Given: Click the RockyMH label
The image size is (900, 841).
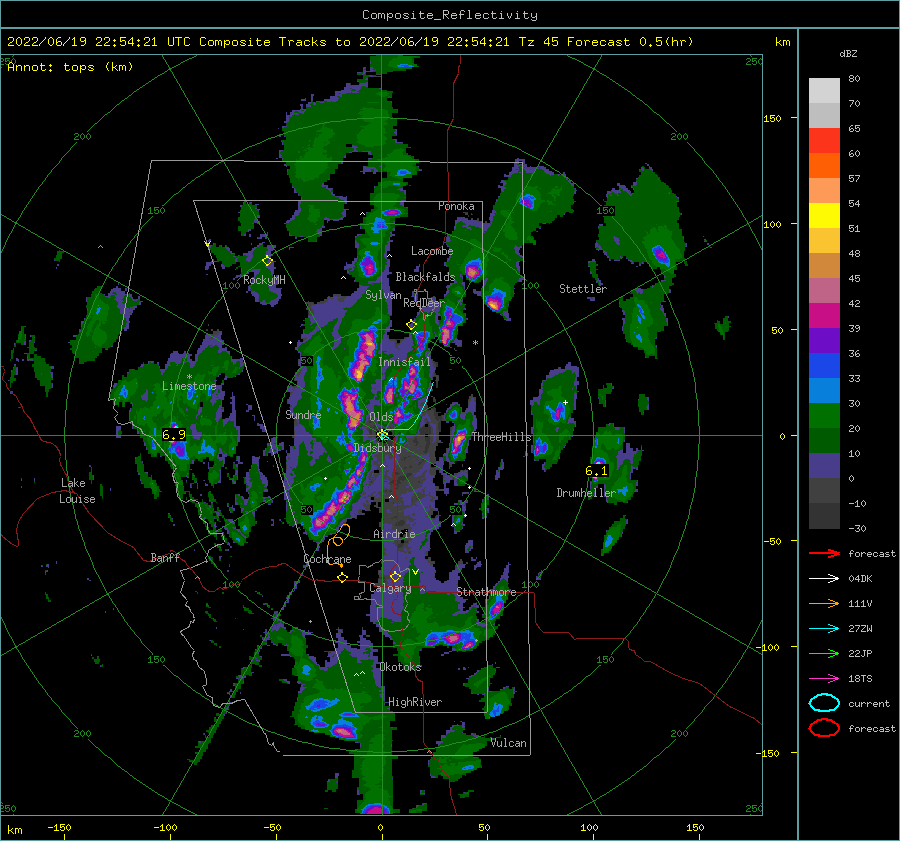Looking at the screenshot, I should 264,280.
